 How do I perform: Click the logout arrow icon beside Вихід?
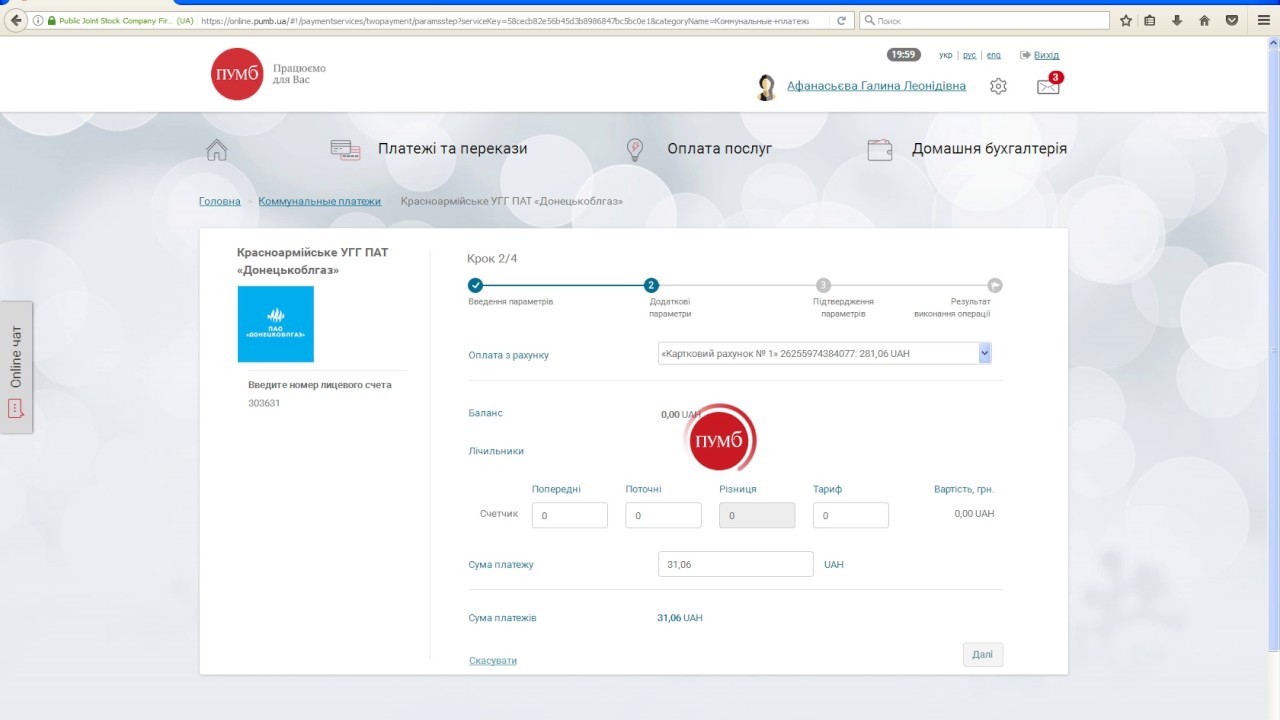point(1025,55)
